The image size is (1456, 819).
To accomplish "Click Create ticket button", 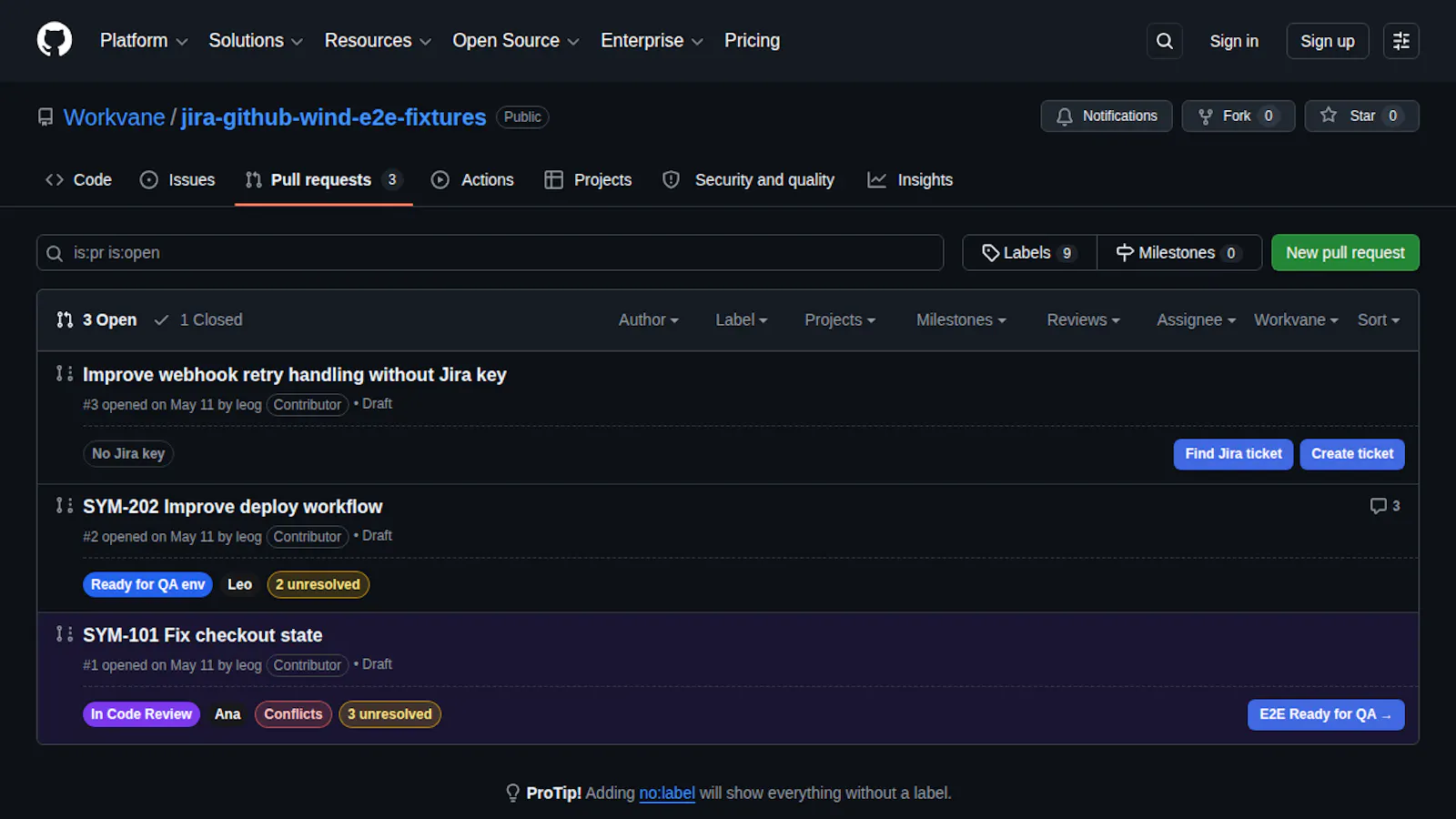I will point(1352,454).
